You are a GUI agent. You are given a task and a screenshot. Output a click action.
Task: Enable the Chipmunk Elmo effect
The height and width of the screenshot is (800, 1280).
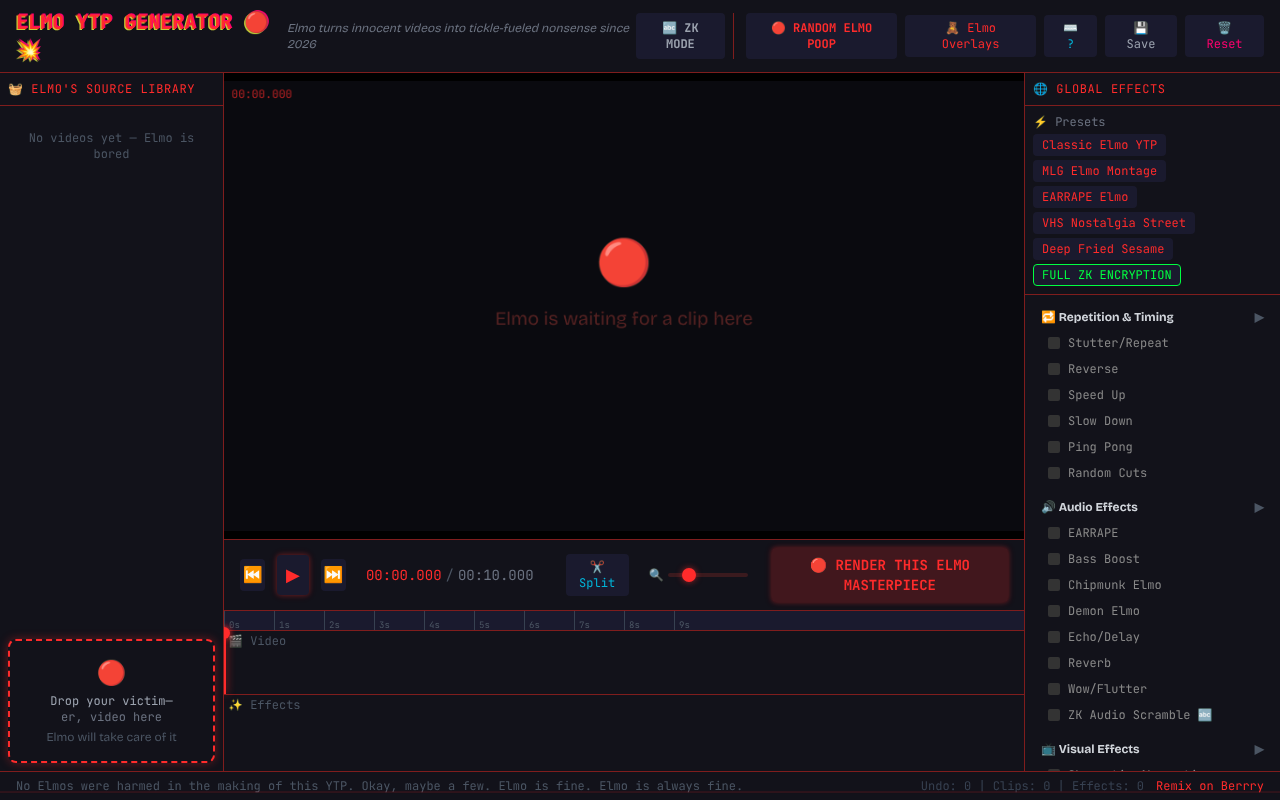coord(1054,585)
